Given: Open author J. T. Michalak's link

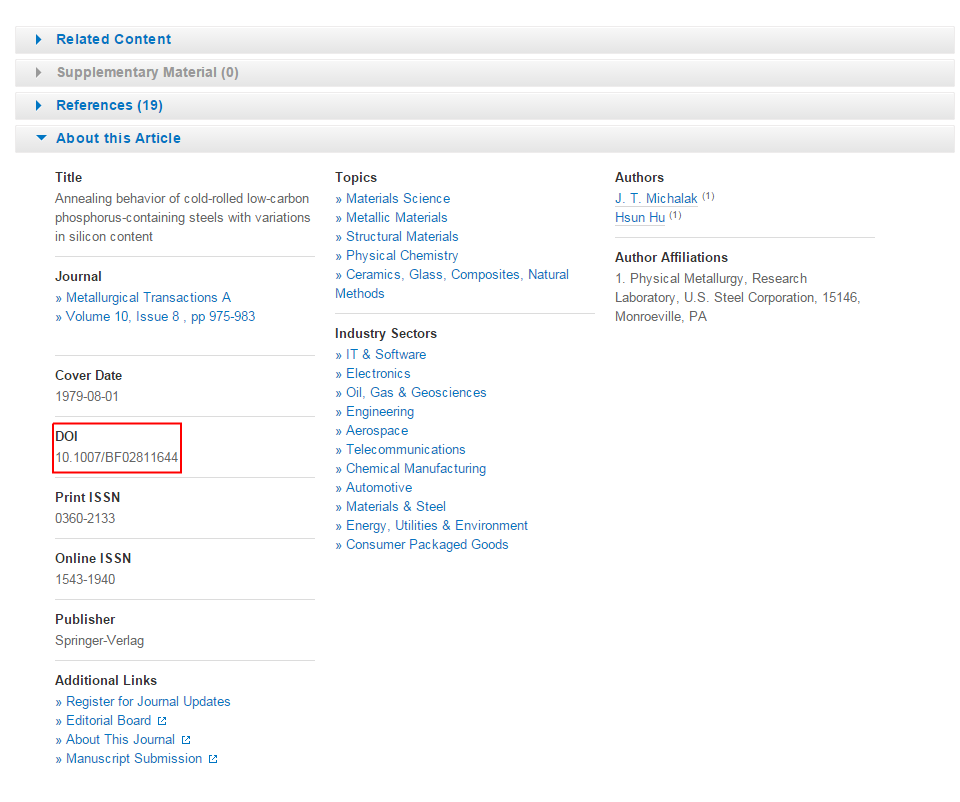Looking at the screenshot, I should (656, 199).
